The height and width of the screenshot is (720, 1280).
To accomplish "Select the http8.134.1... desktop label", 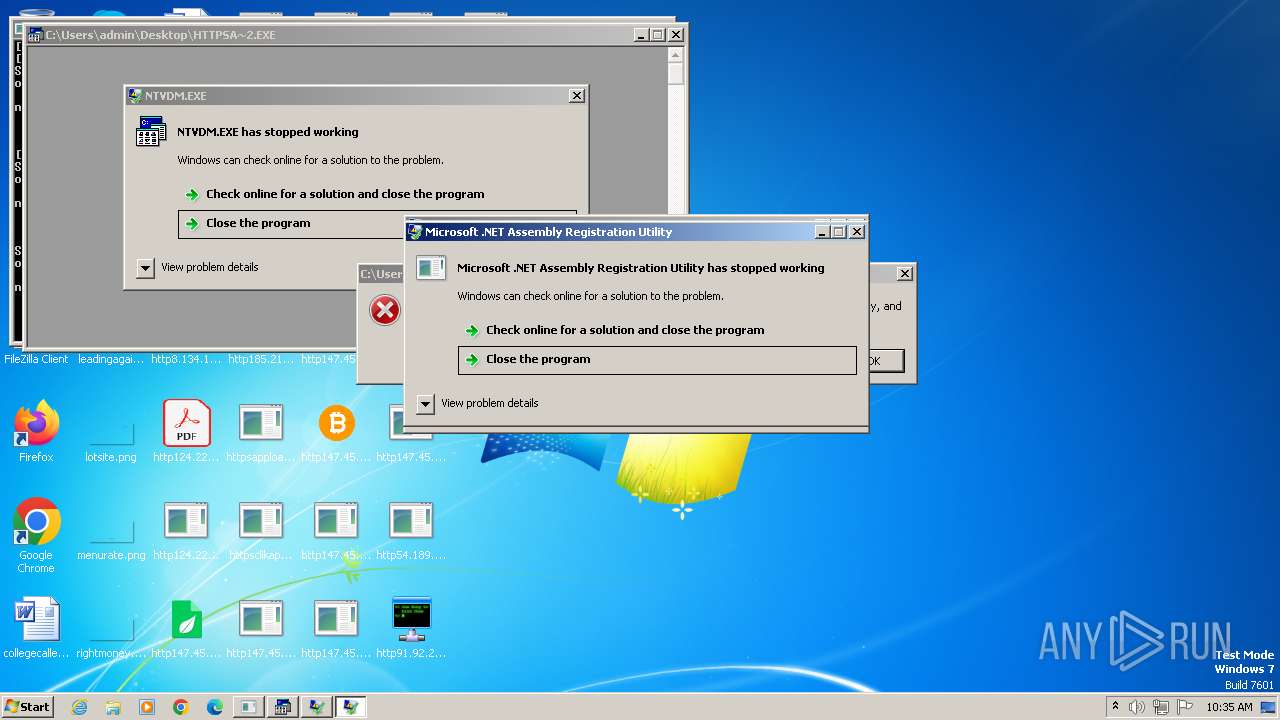I will pos(186,359).
